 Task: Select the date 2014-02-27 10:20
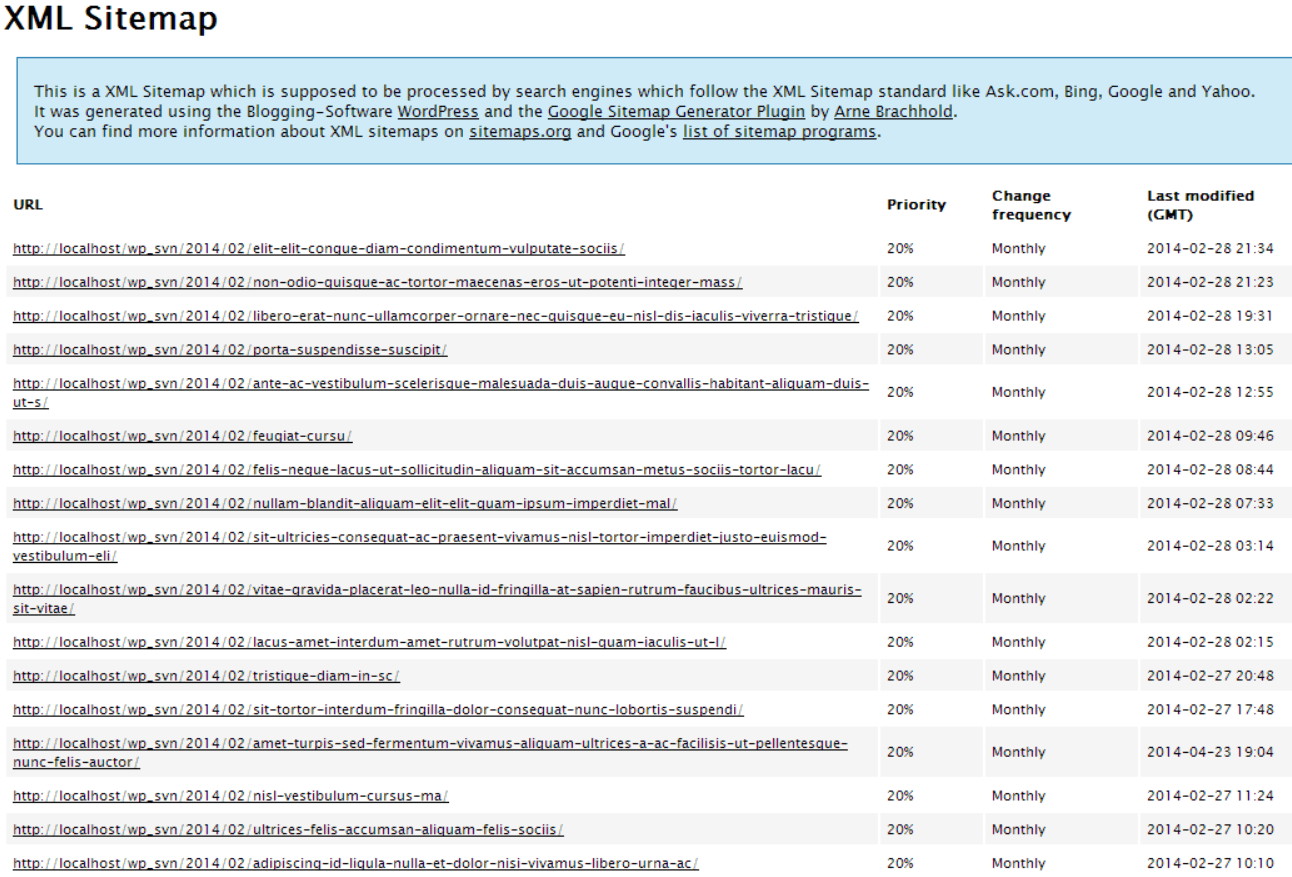(1210, 830)
